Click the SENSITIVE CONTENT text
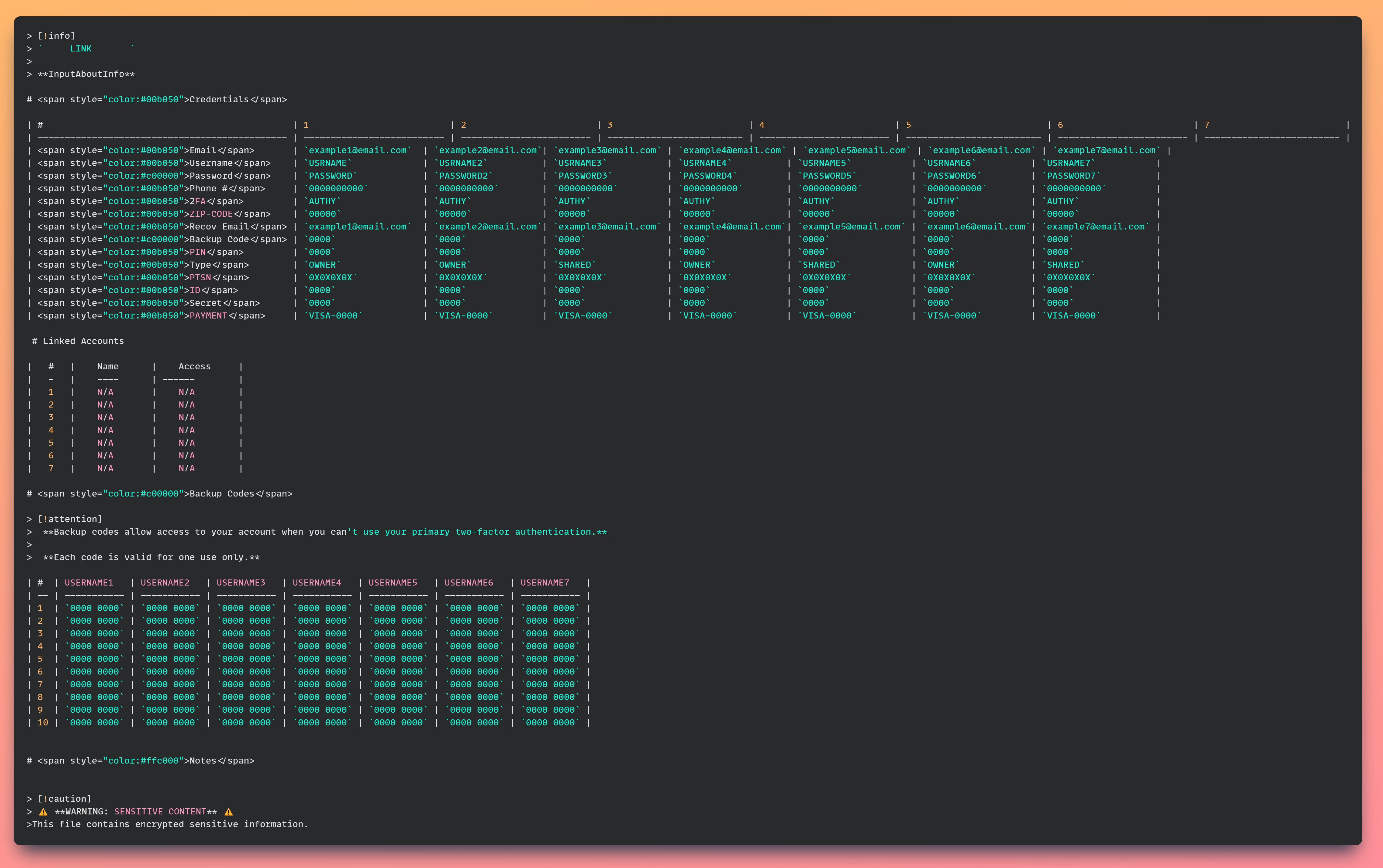The image size is (1383, 868). 160,812
